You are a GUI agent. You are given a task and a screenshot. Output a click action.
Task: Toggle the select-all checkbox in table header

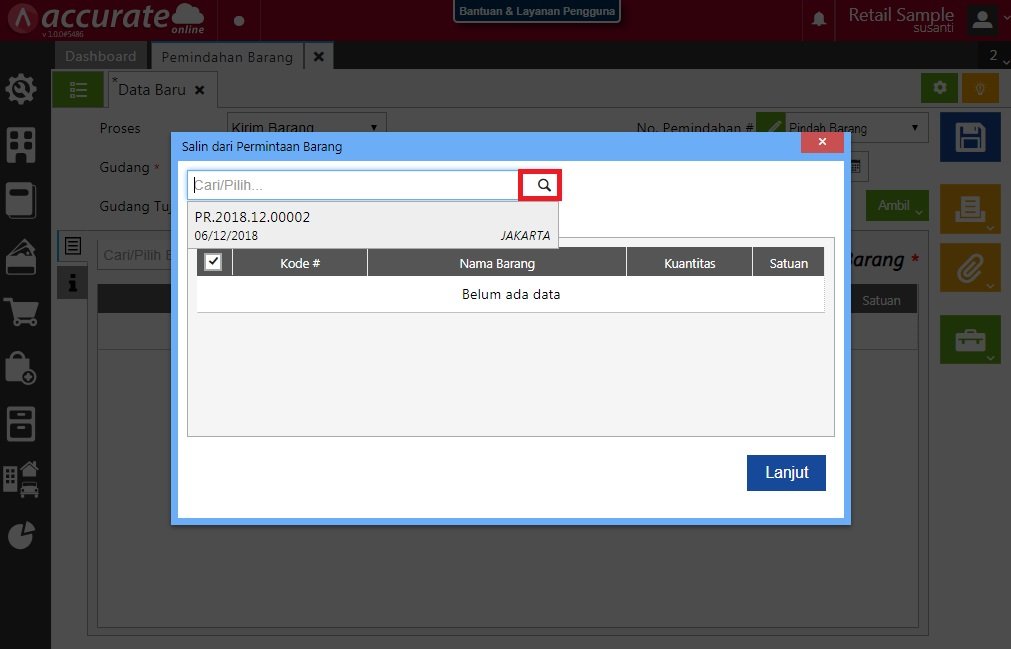coord(213,262)
